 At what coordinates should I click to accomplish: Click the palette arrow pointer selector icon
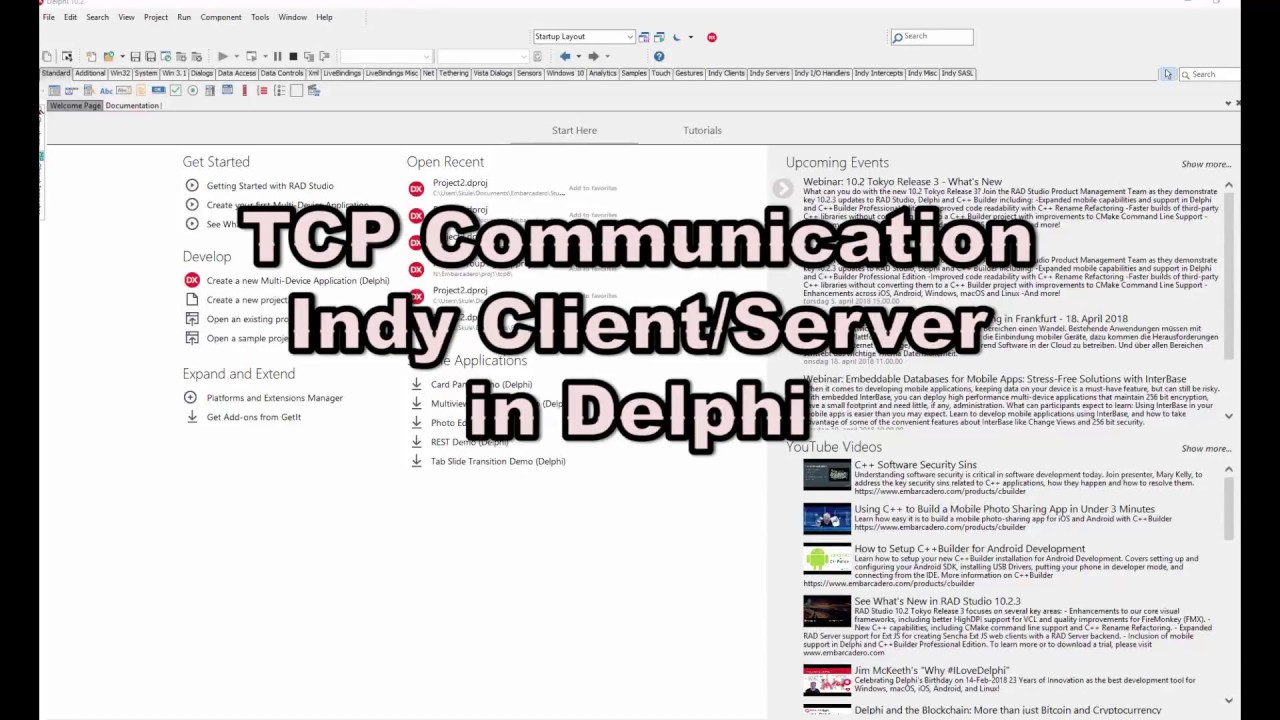(1167, 74)
